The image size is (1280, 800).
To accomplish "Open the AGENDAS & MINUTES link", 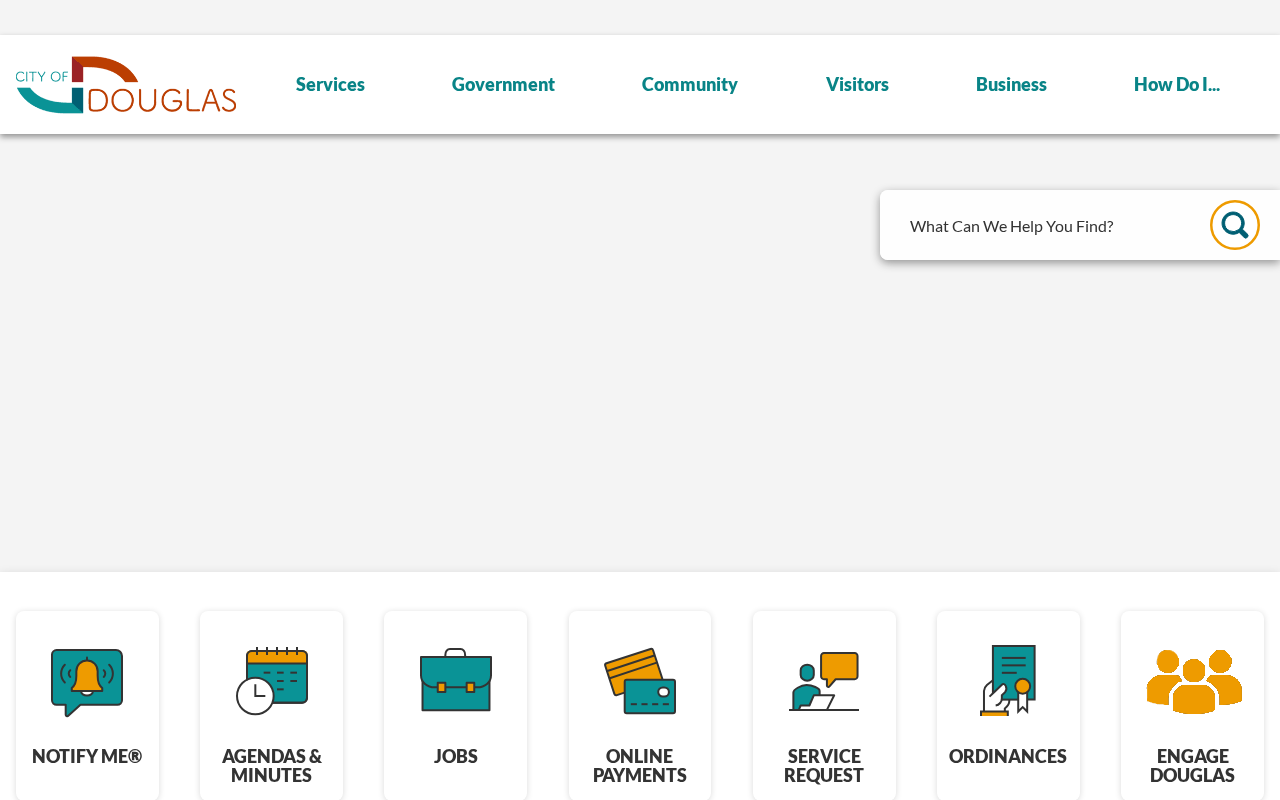I will click(272, 766).
